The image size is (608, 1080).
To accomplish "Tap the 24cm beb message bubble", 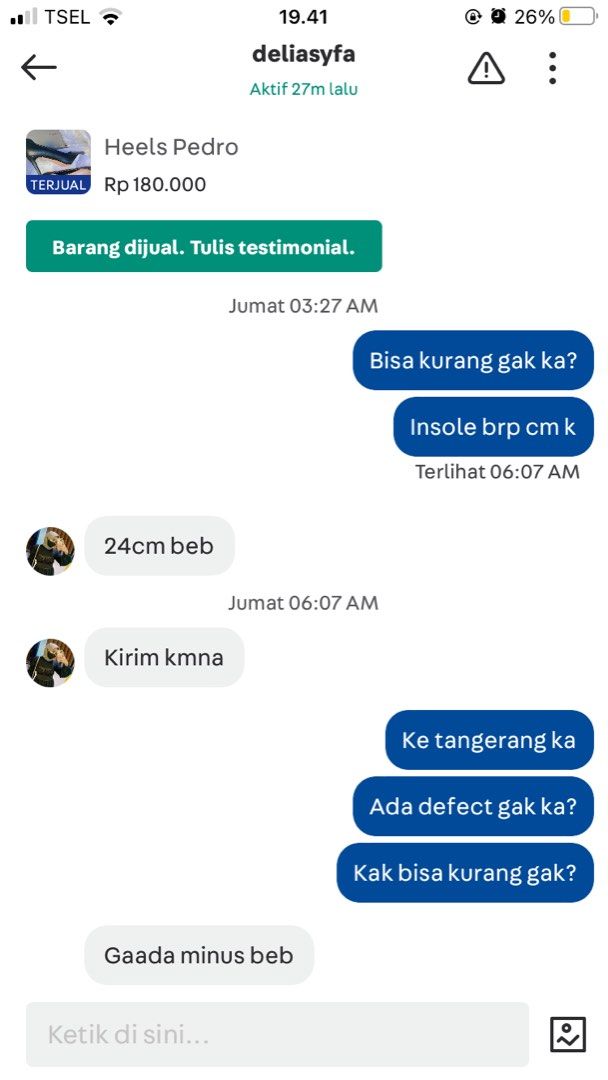I will (159, 546).
